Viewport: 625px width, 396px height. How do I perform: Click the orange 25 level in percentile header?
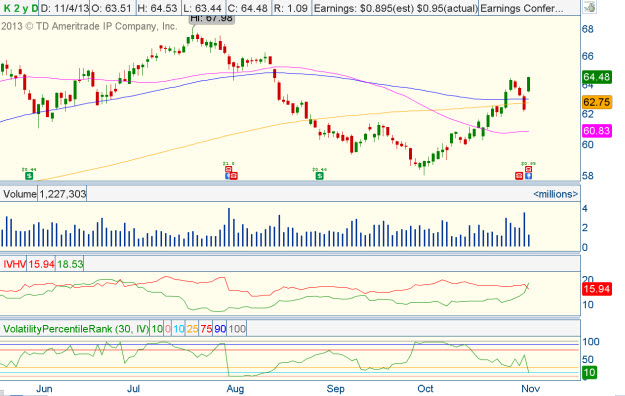click(192, 329)
